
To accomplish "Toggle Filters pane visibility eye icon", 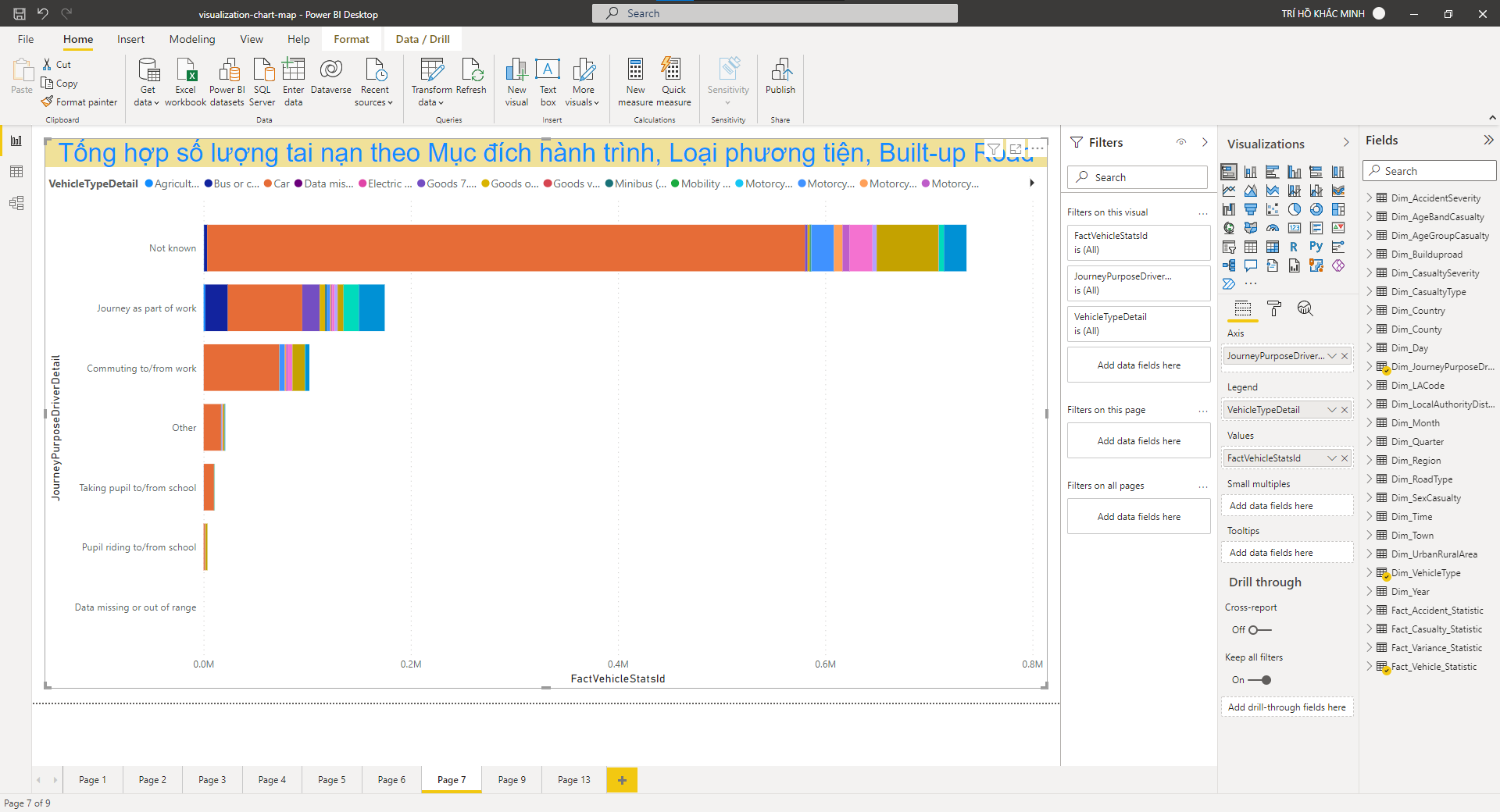I will click(1181, 142).
